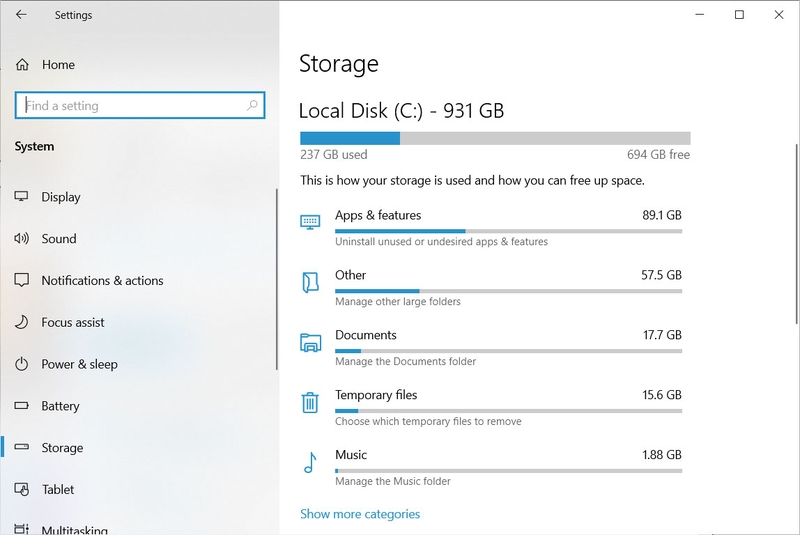
Task: Click the Local Disk usage bar
Action: point(495,138)
